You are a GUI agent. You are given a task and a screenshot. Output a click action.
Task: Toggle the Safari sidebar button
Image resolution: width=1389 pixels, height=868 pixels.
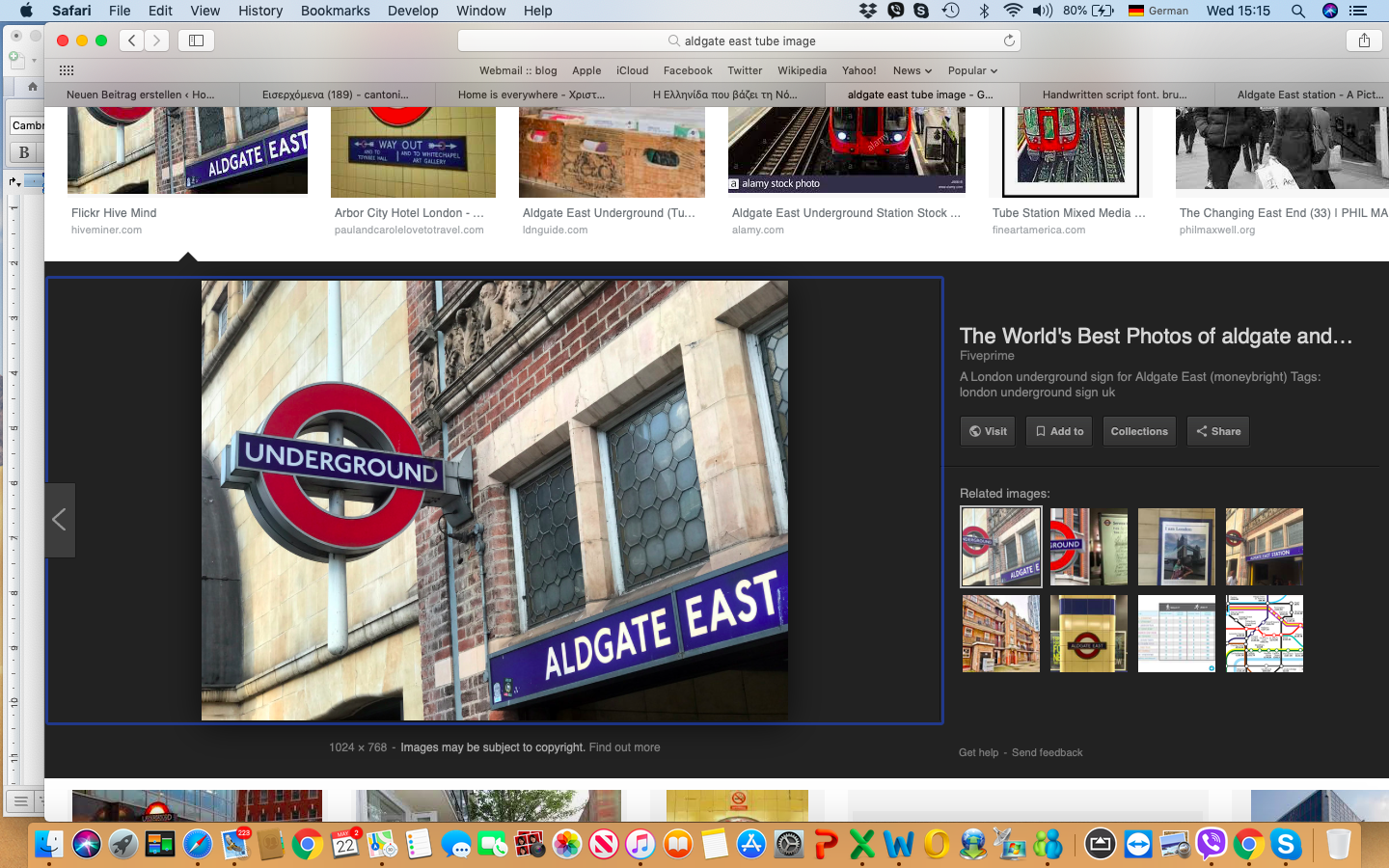coord(196,41)
